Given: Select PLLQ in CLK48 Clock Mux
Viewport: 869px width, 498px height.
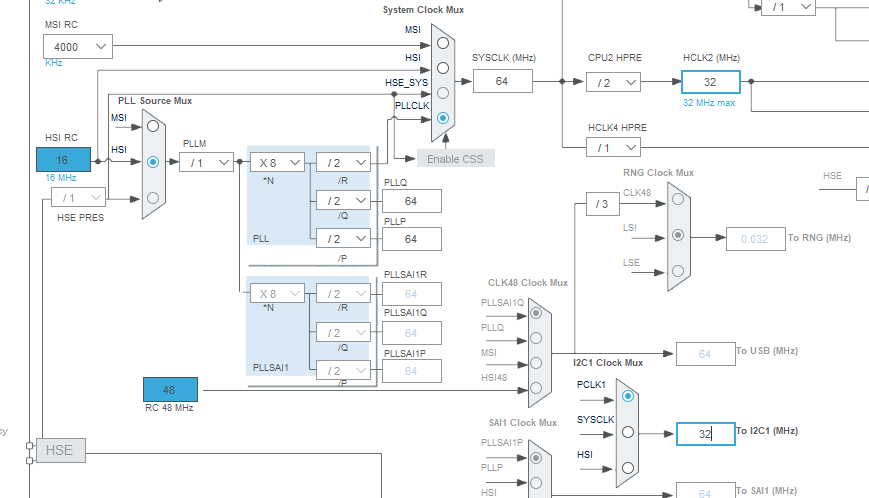Looking at the screenshot, I should [536, 338].
